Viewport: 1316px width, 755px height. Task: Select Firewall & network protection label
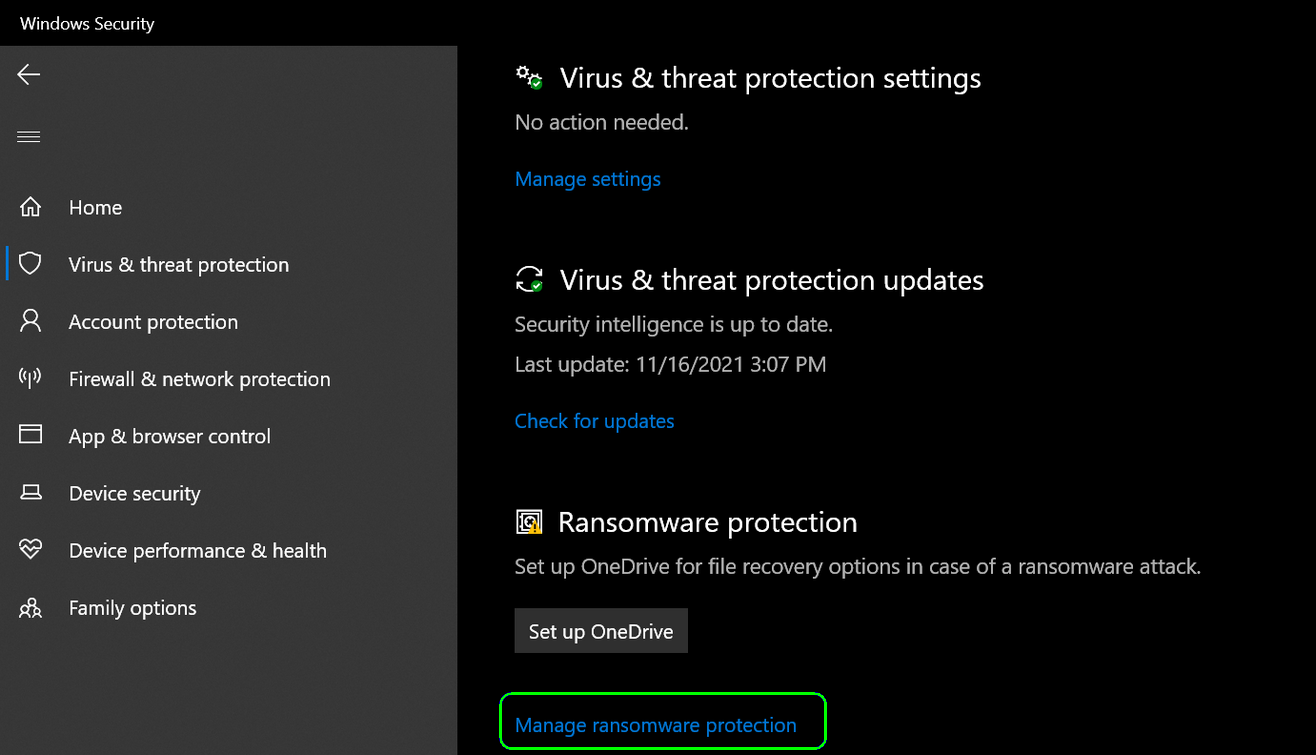point(199,379)
